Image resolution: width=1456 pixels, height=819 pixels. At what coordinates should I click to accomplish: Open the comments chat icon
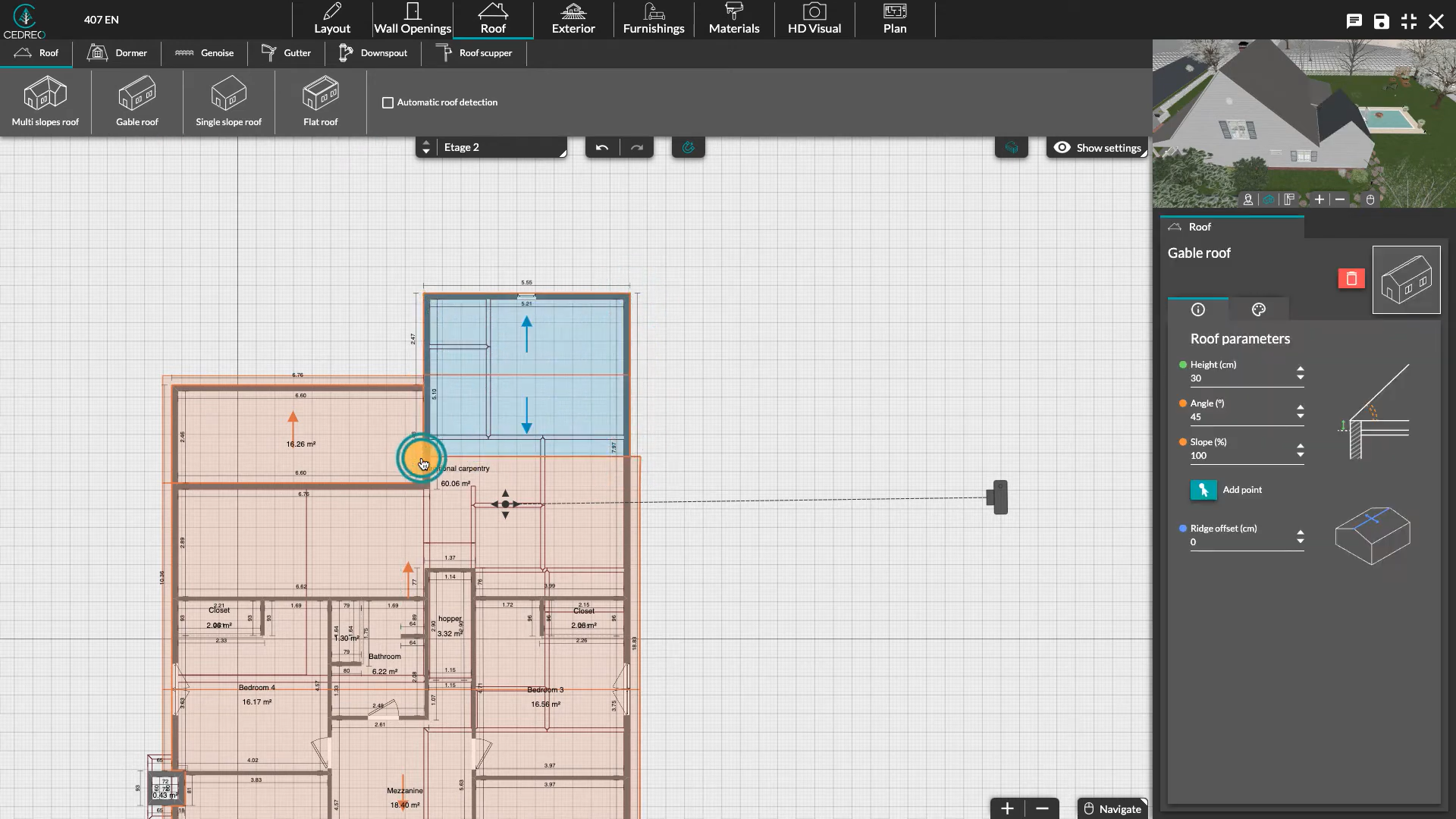[x=1354, y=21]
